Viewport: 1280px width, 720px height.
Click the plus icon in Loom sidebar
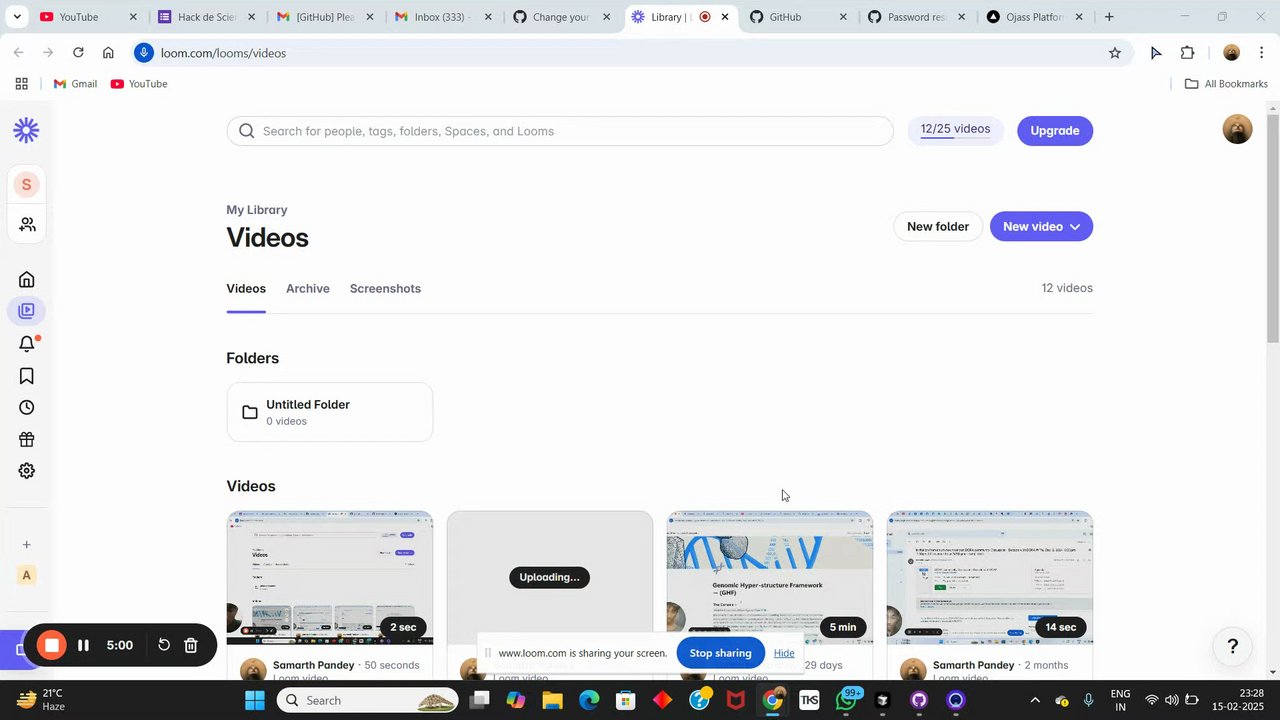pos(27,545)
